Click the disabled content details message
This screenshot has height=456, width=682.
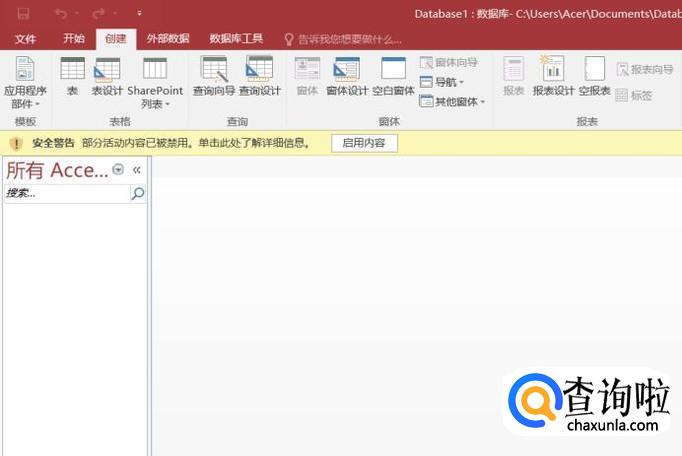pyautogui.click(x=197, y=143)
